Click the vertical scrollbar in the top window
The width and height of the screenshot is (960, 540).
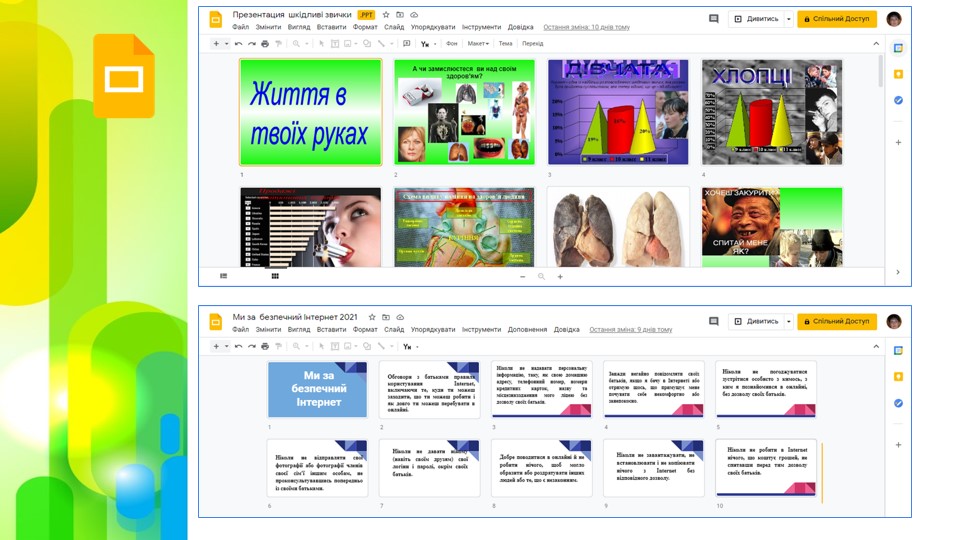click(881, 72)
